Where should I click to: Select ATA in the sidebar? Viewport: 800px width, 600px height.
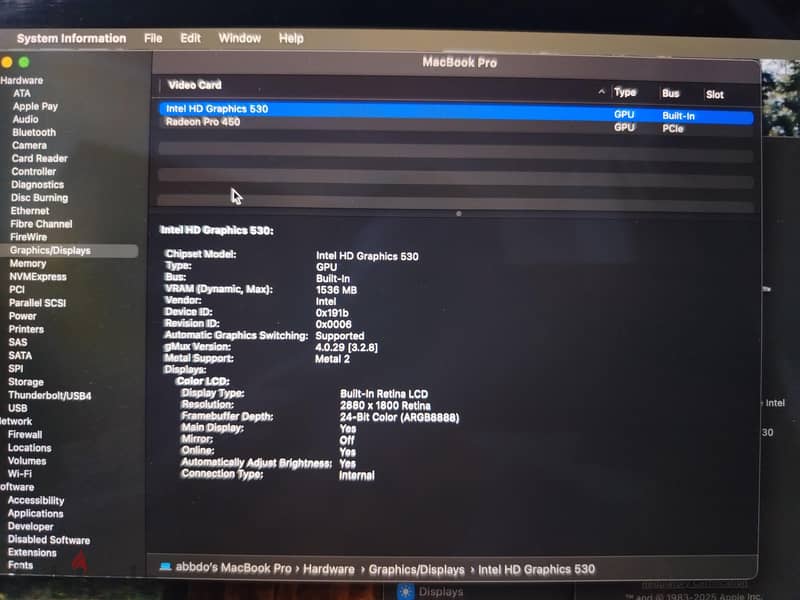coord(22,93)
